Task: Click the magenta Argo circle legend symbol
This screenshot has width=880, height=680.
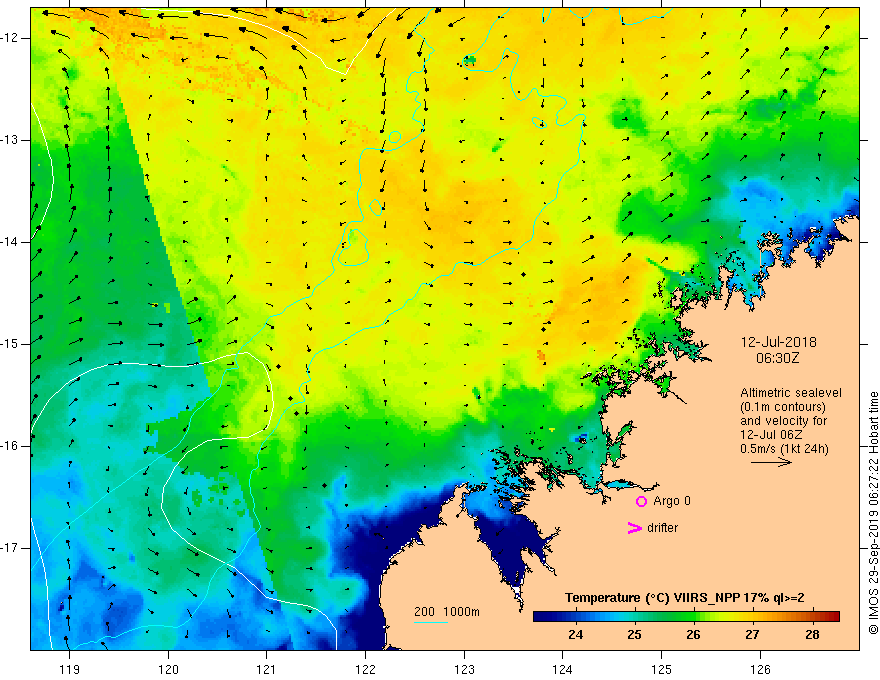Action: (x=641, y=502)
